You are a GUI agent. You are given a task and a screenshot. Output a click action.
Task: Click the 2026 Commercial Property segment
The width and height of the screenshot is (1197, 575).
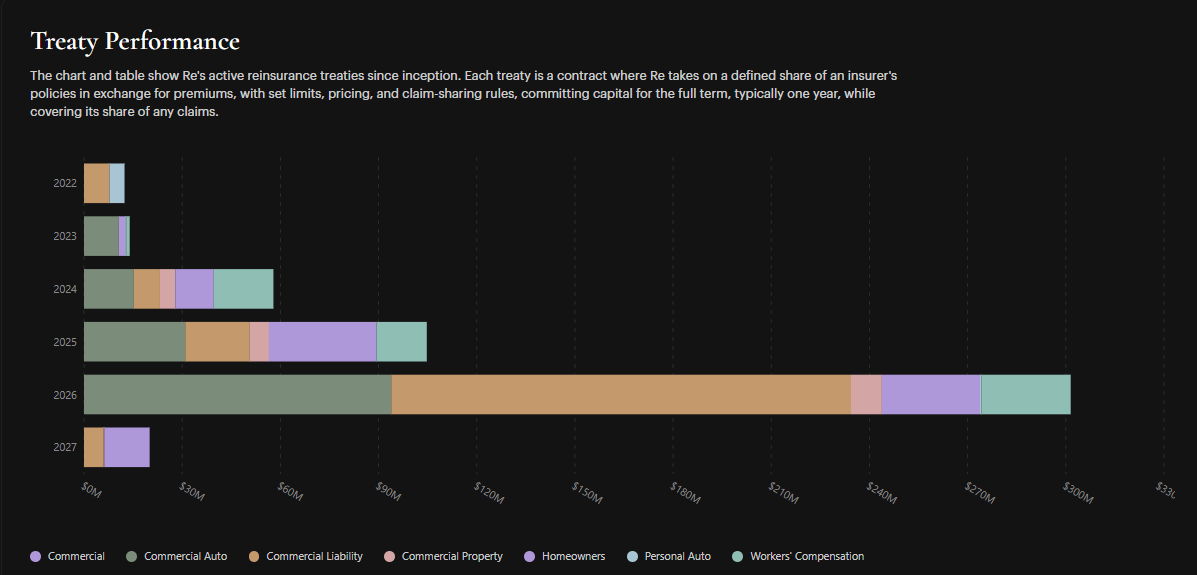[866, 395]
